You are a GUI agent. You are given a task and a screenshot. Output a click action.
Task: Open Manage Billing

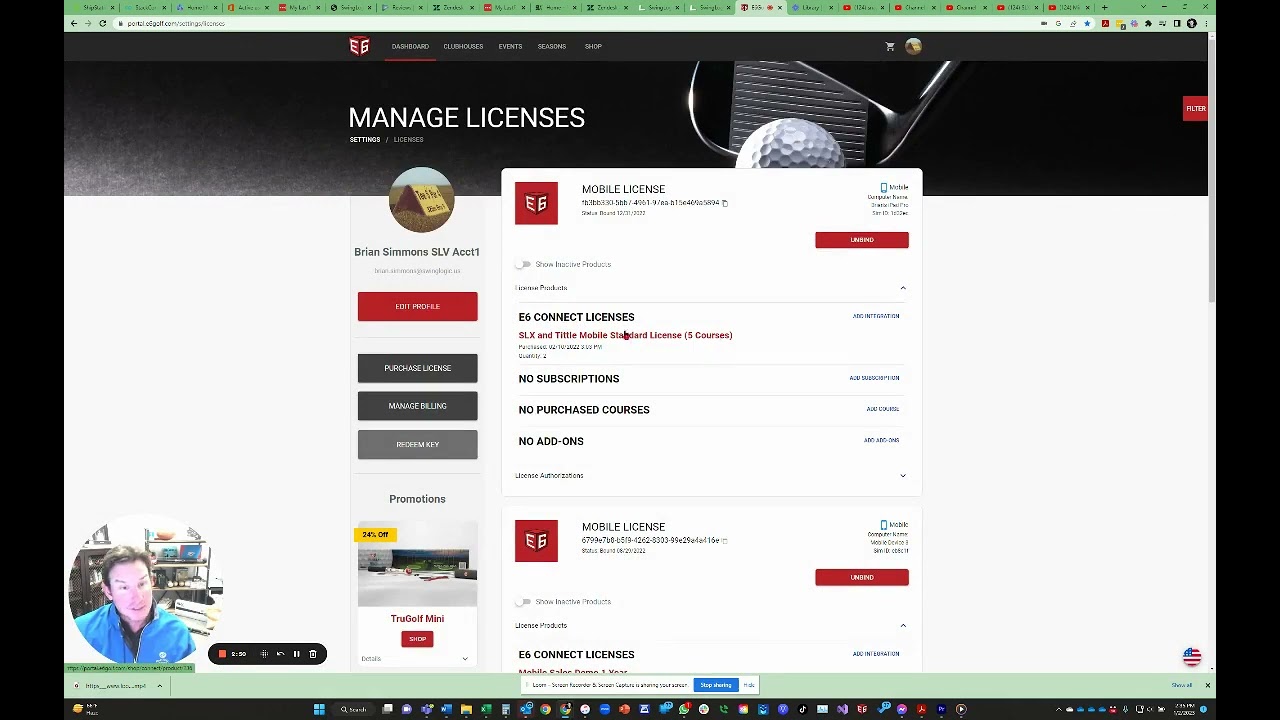[417, 406]
